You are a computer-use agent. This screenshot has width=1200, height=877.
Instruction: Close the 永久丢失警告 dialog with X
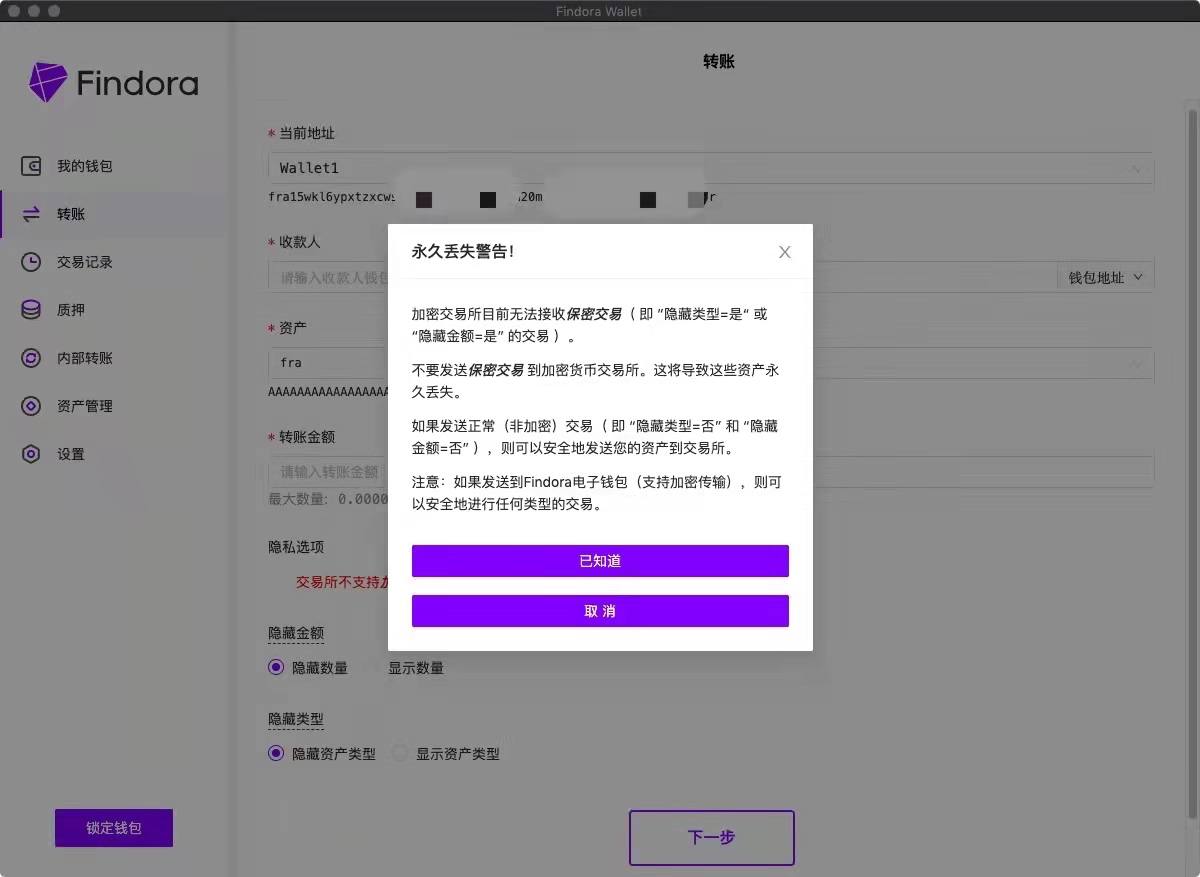[785, 252]
